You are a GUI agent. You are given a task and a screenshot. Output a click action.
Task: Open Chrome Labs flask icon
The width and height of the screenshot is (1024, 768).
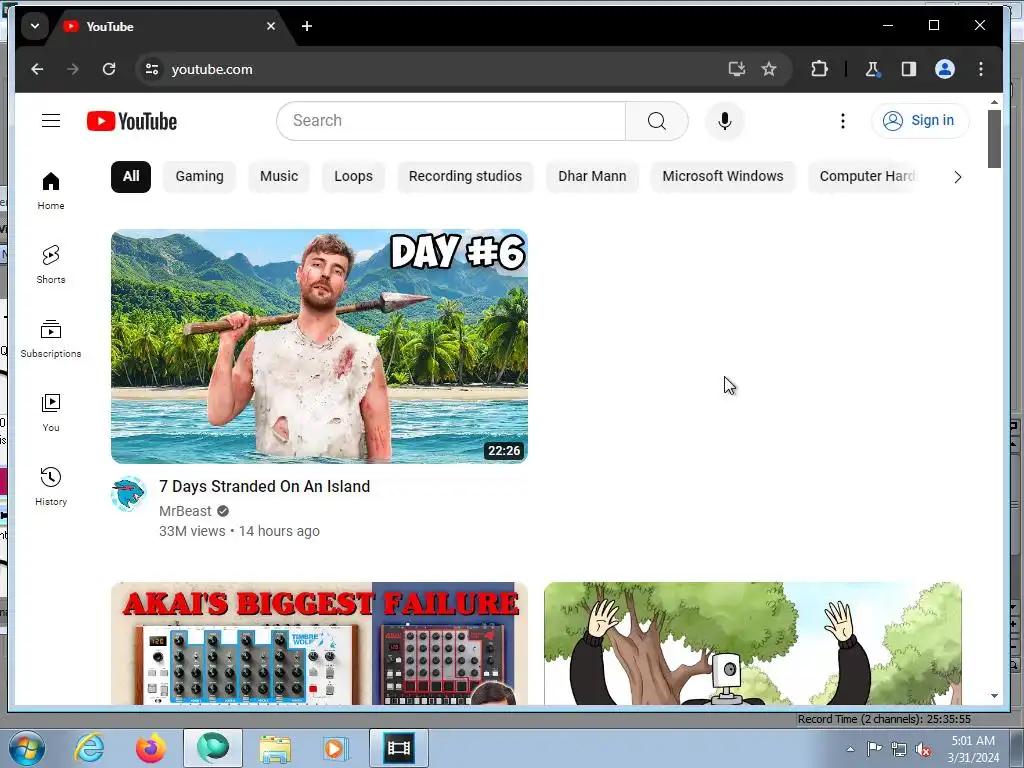click(x=872, y=69)
